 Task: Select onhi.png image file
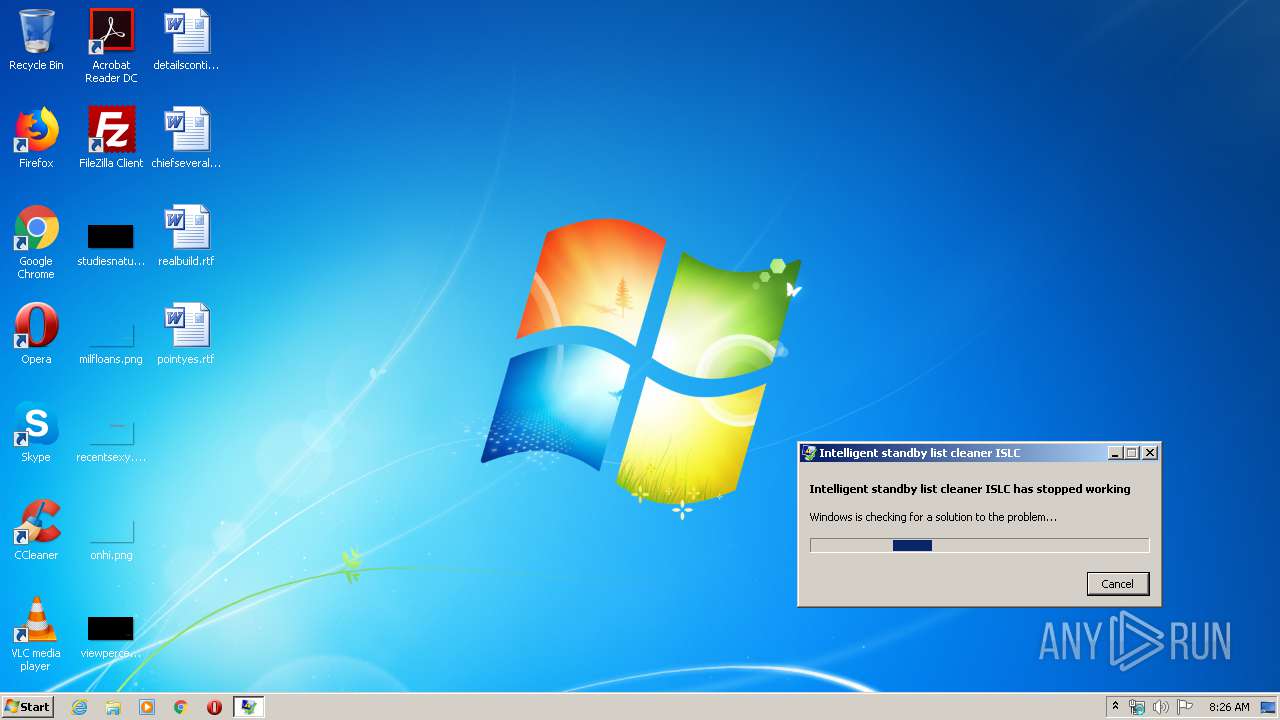pos(111,538)
